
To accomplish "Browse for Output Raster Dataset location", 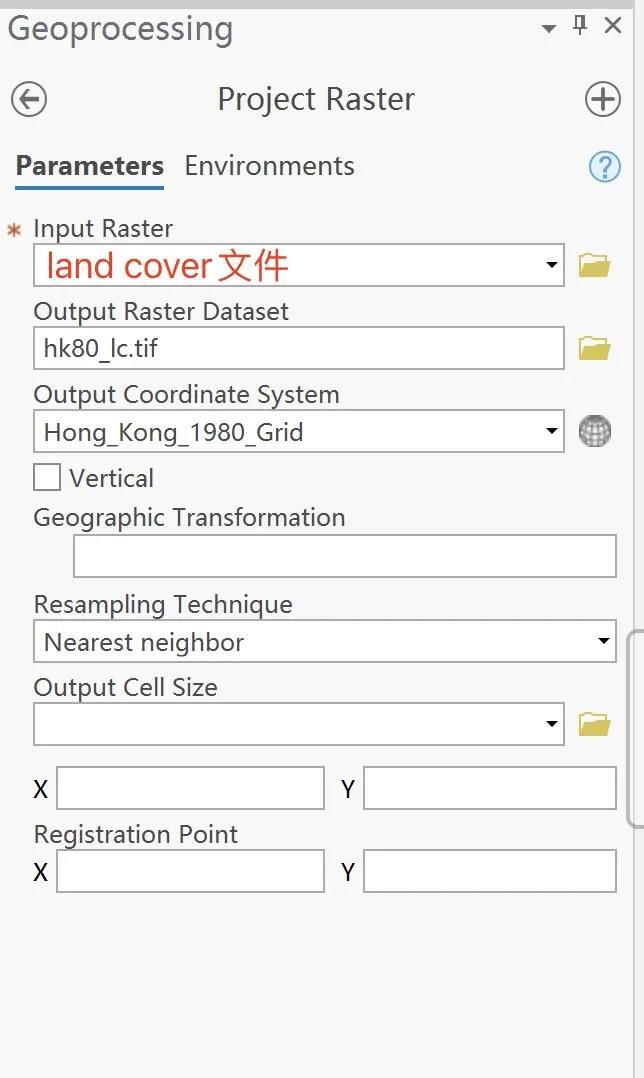I will pyautogui.click(x=594, y=348).
